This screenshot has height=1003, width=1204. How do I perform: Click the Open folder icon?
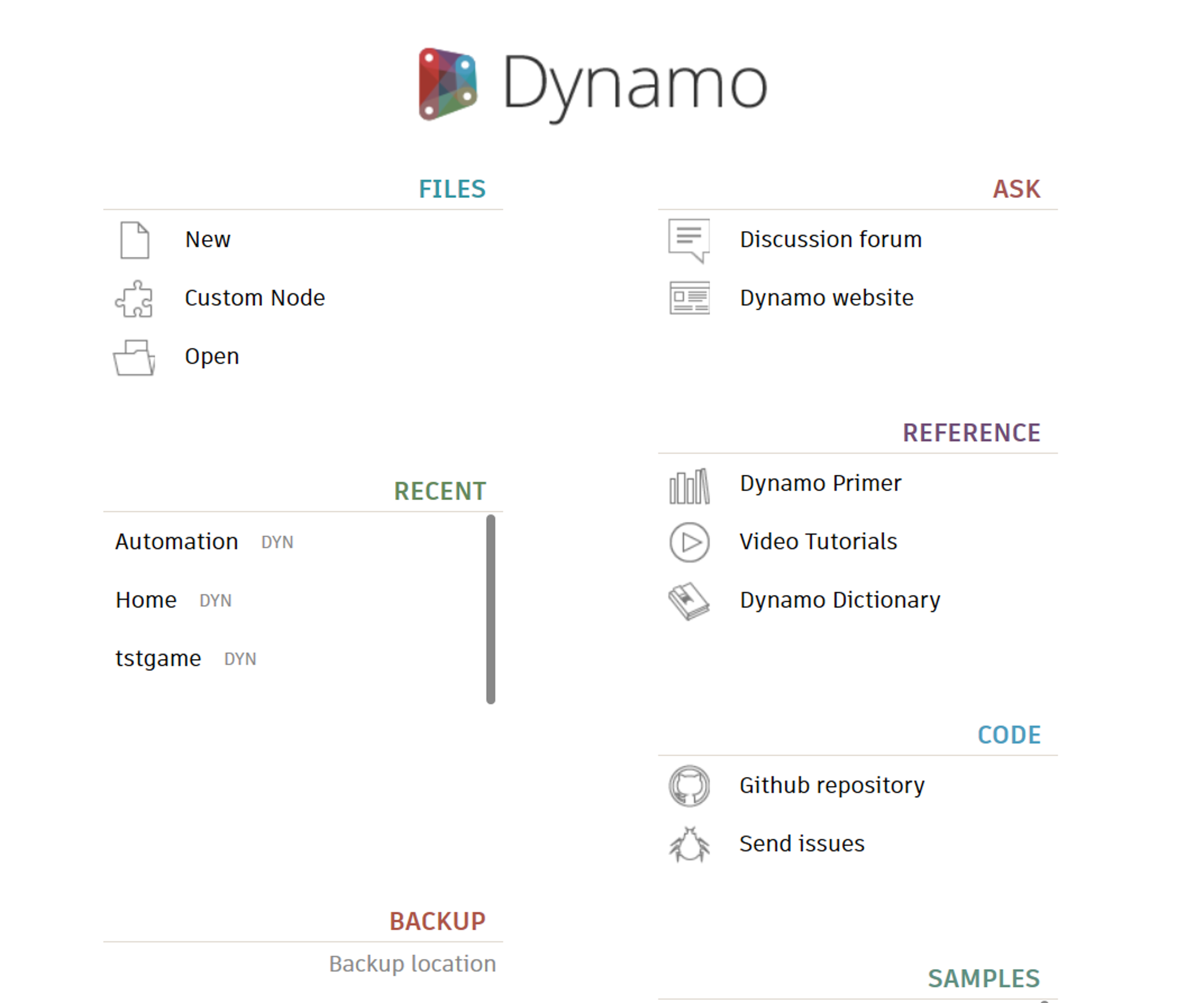click(x=134, y=357)
